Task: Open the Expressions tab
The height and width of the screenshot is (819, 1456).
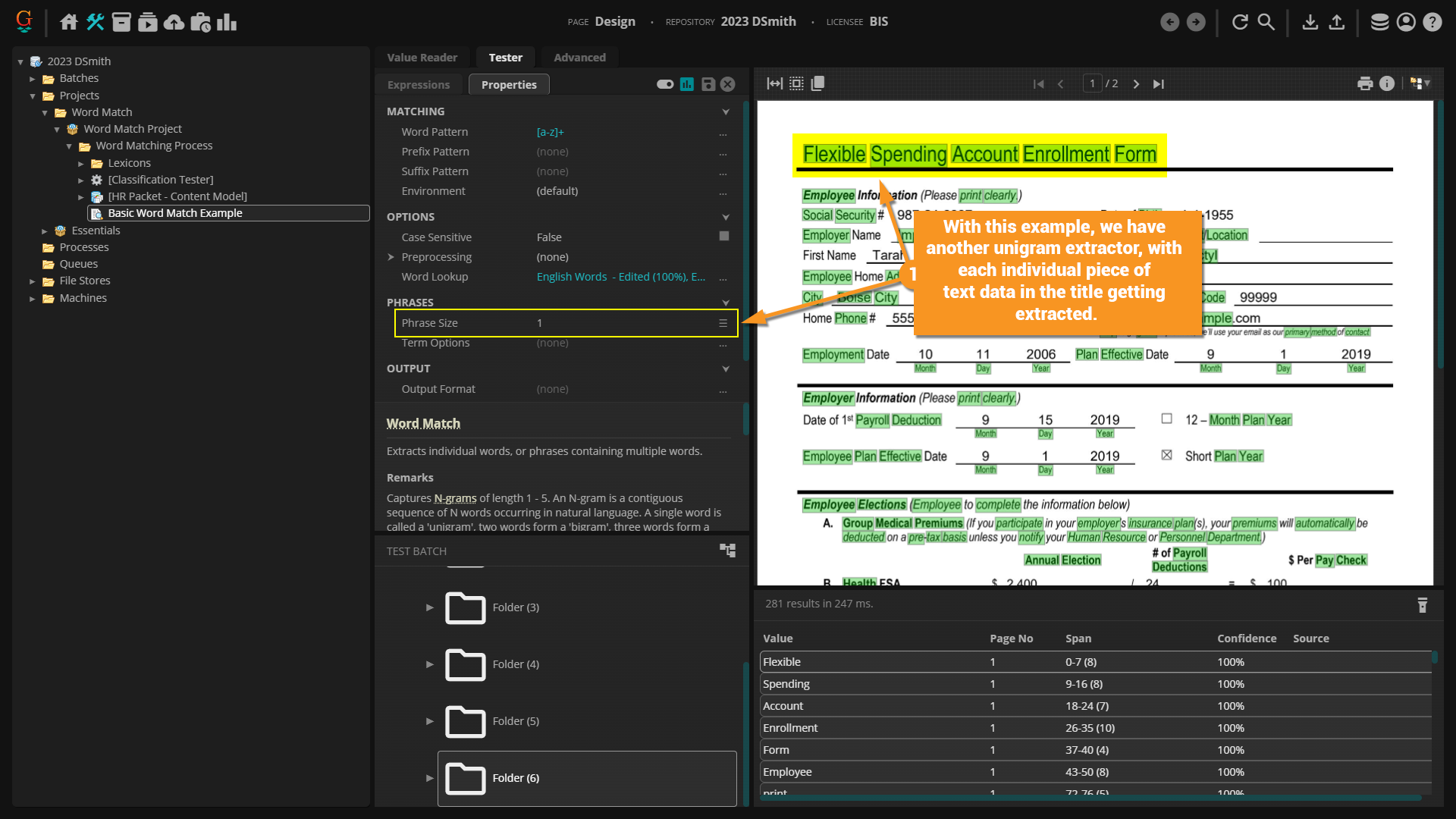Action: [419, 85]
